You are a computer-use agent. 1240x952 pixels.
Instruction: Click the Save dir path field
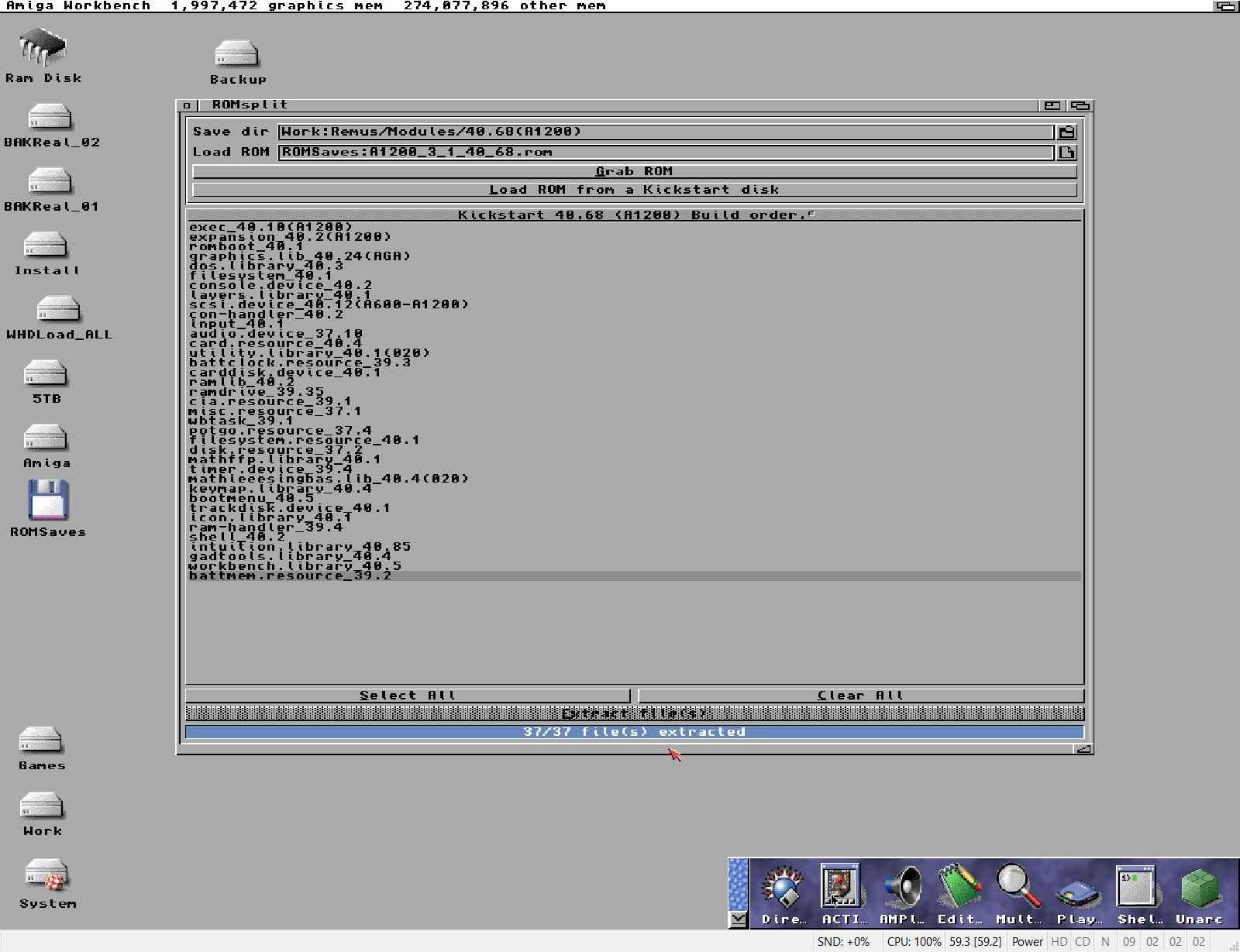(666, 132)
